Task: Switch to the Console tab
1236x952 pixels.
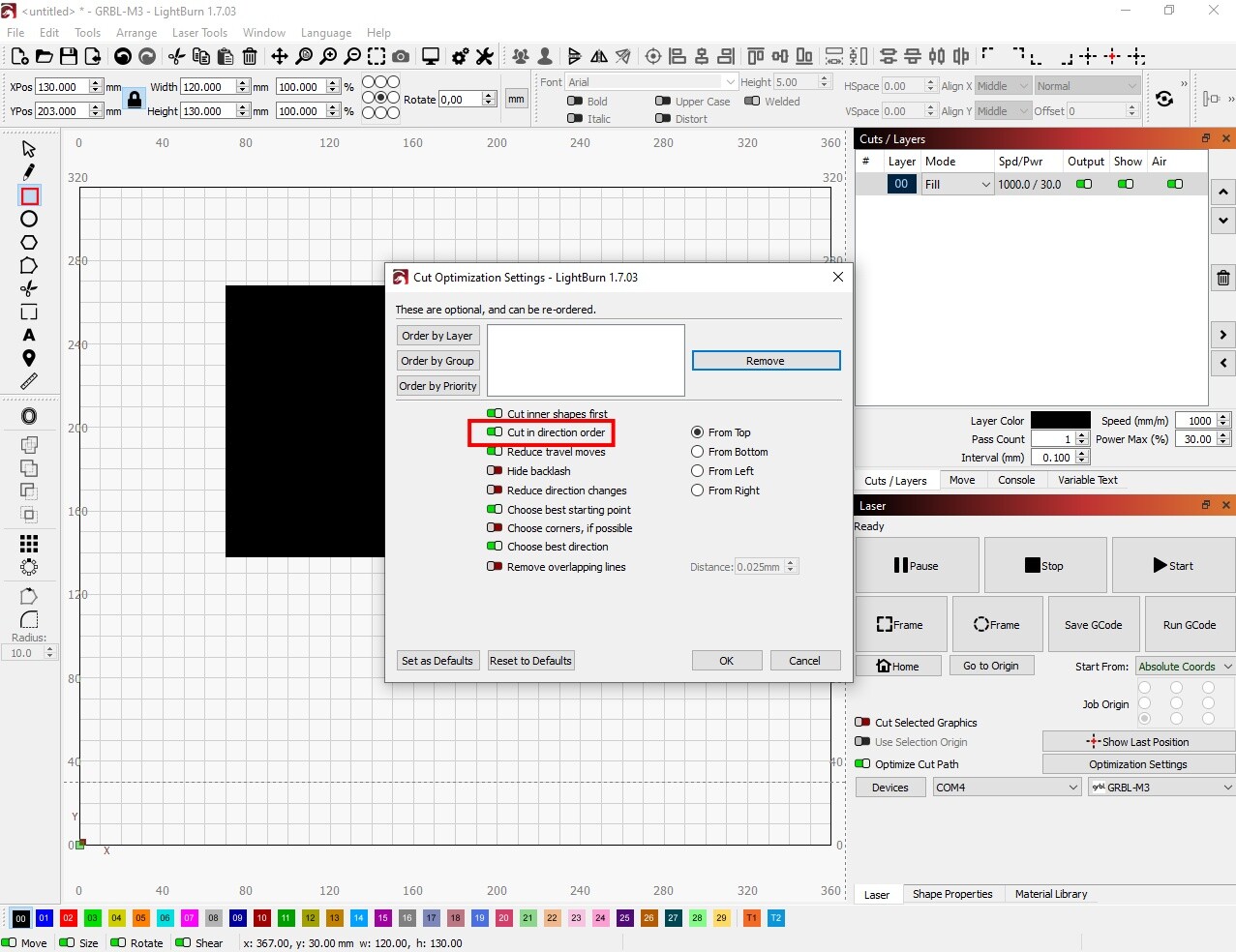Action: (1015, 479)
